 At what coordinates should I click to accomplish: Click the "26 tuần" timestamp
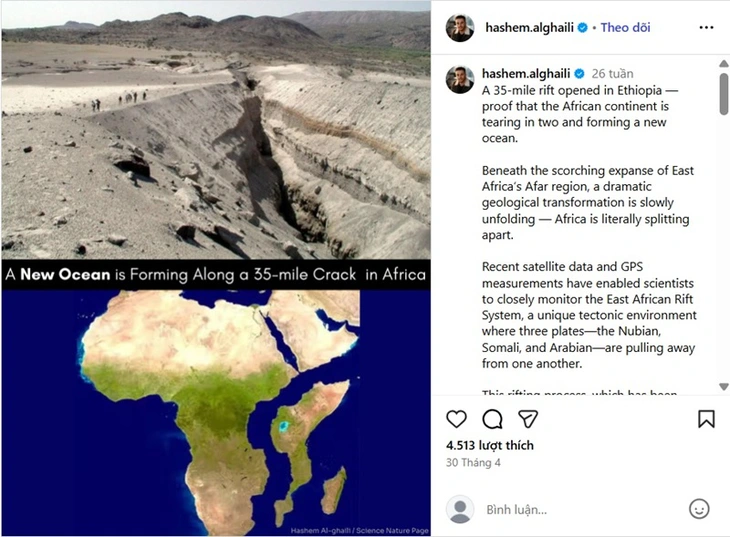tap(613, 74)
